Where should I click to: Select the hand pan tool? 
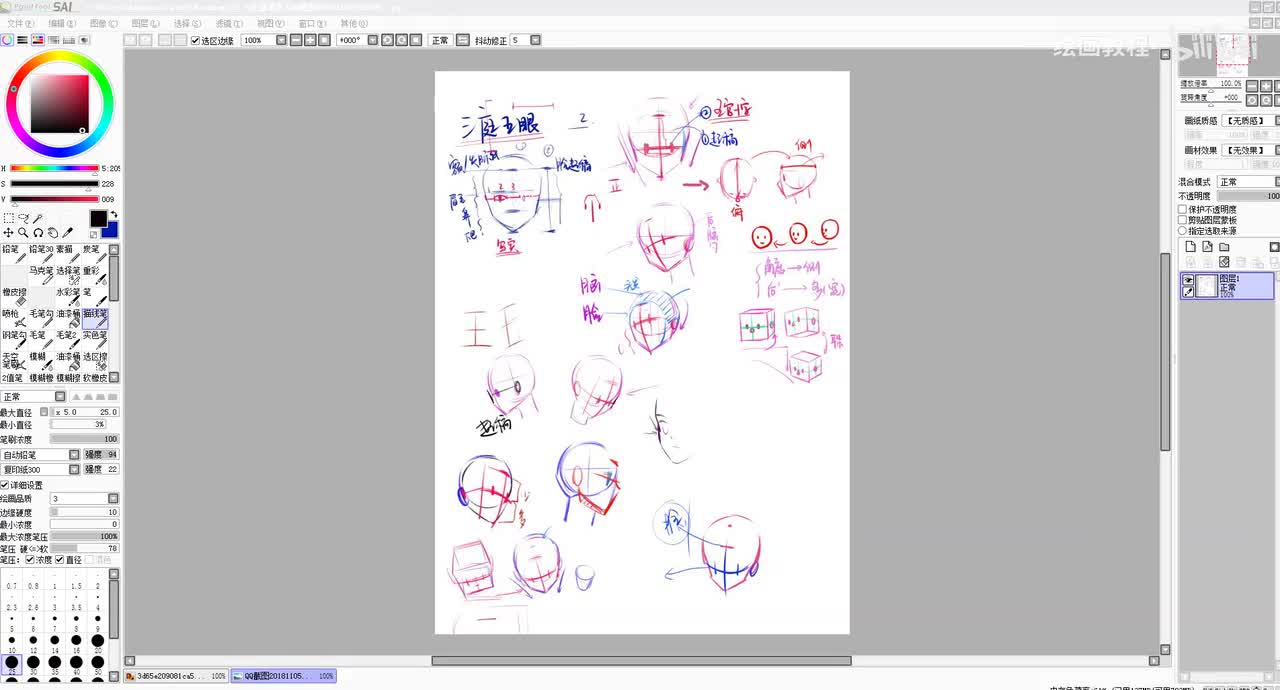(x=53, y=233)
